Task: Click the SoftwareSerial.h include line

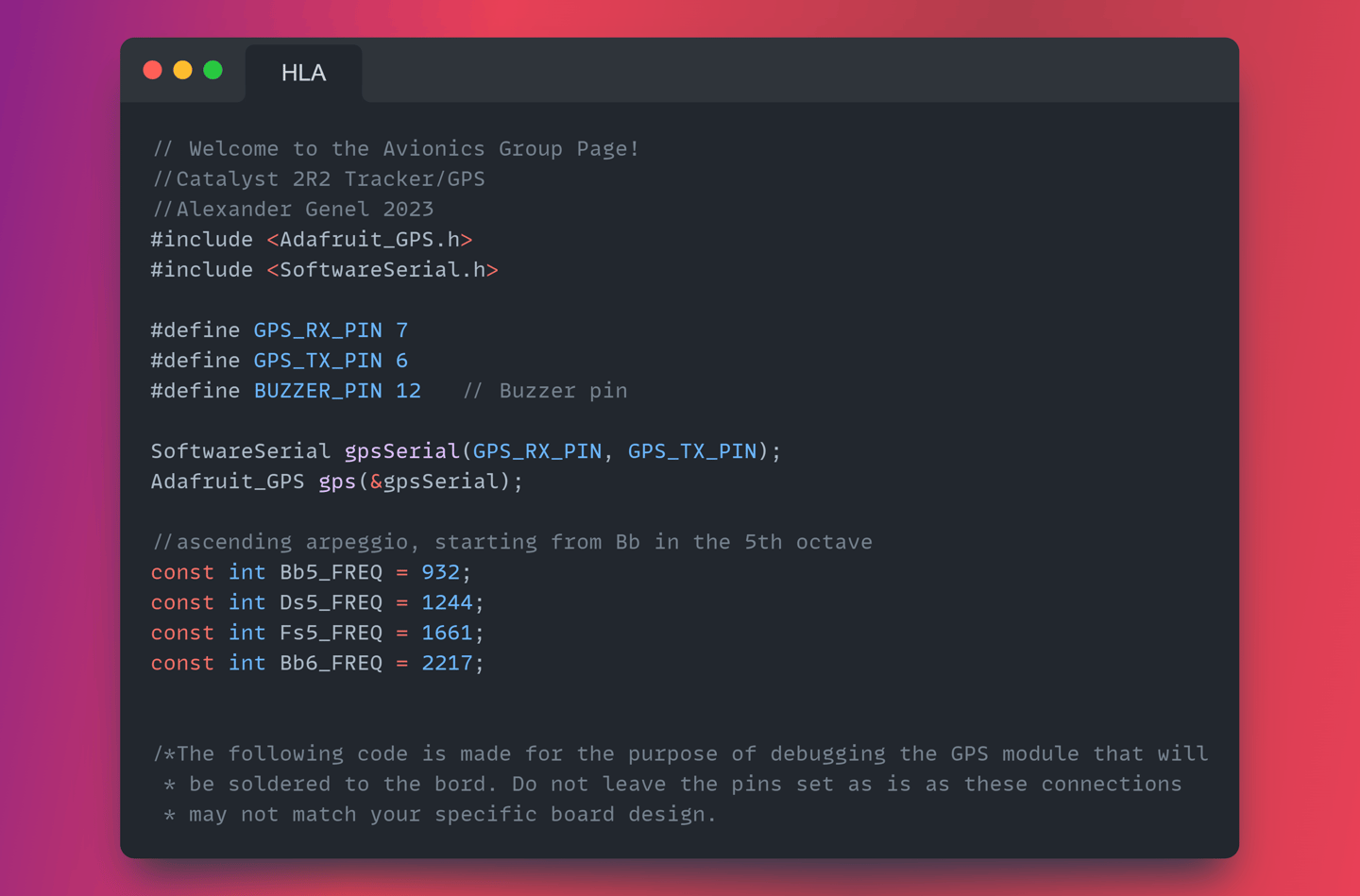Action: (x=324, y=270)
